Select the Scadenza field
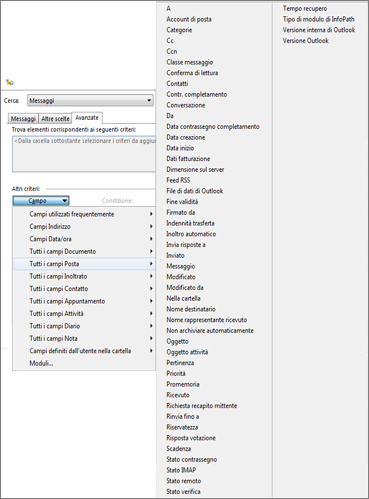This screenshot has height=499, width=369. pos(179,449)
